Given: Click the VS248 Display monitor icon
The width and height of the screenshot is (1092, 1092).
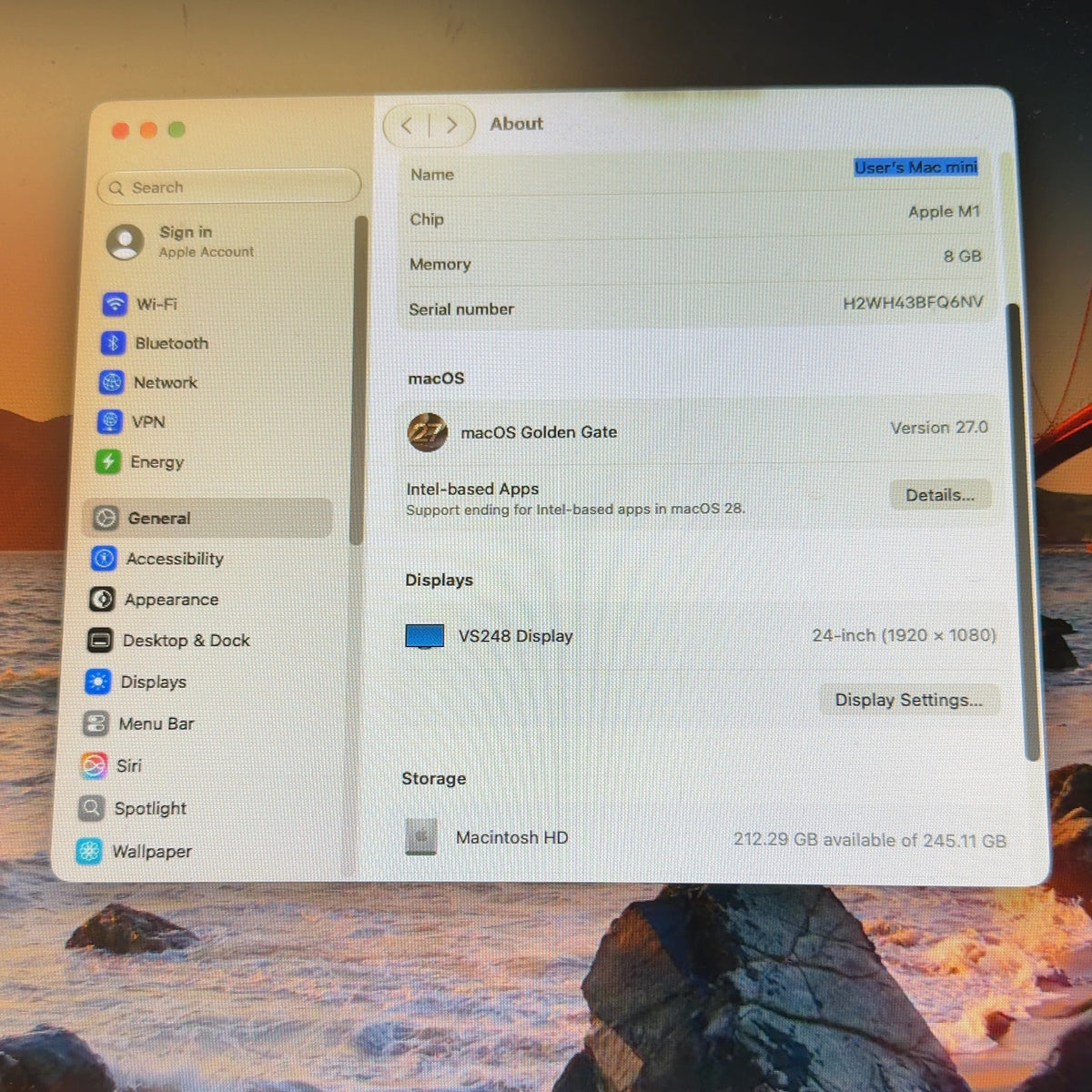Looking at the screenshot, I should 425,636.
